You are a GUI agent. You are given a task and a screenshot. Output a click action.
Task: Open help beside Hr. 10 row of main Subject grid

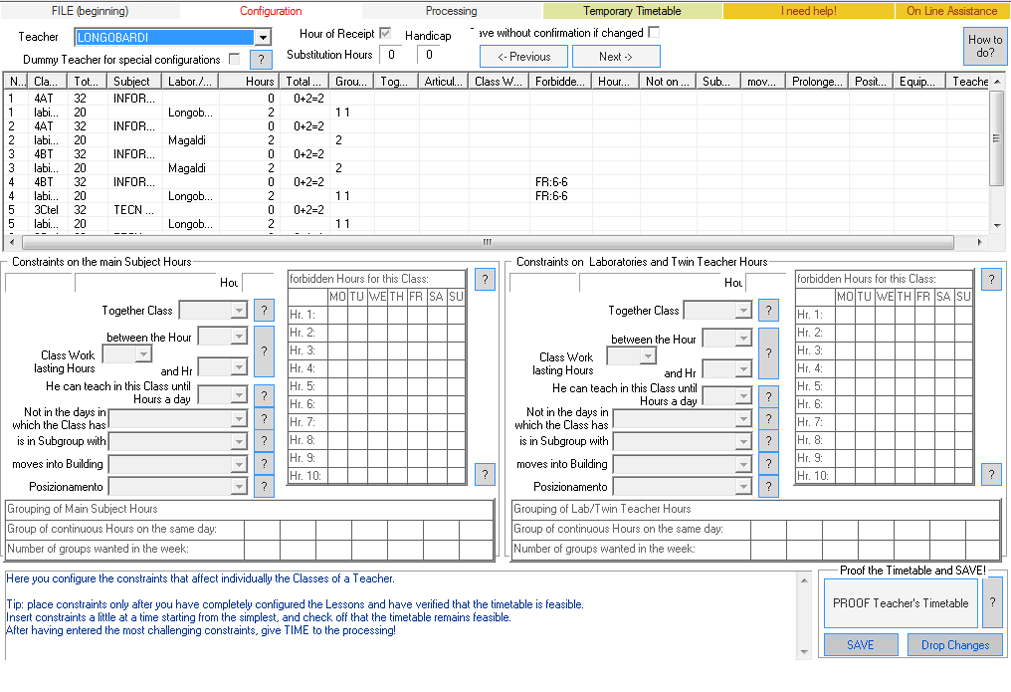coord(485,475)
